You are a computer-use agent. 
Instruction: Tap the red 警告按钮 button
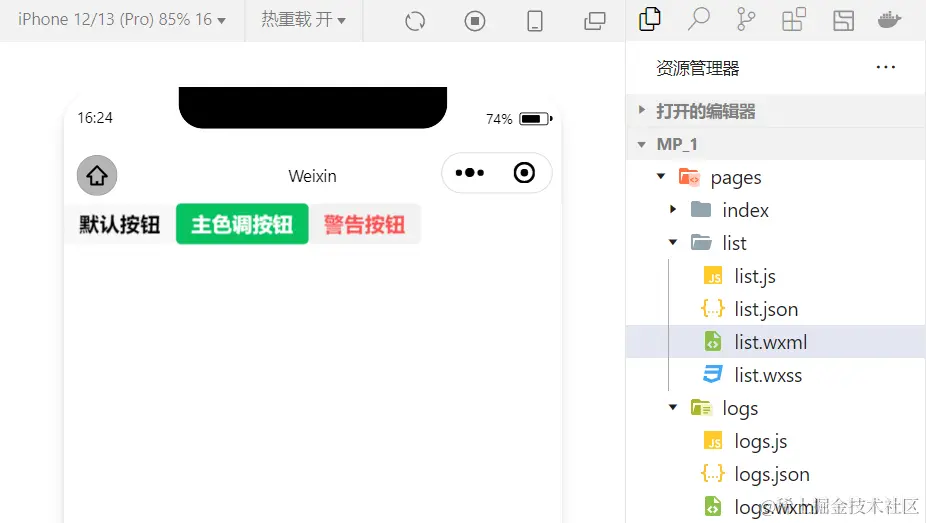(364, 224)
